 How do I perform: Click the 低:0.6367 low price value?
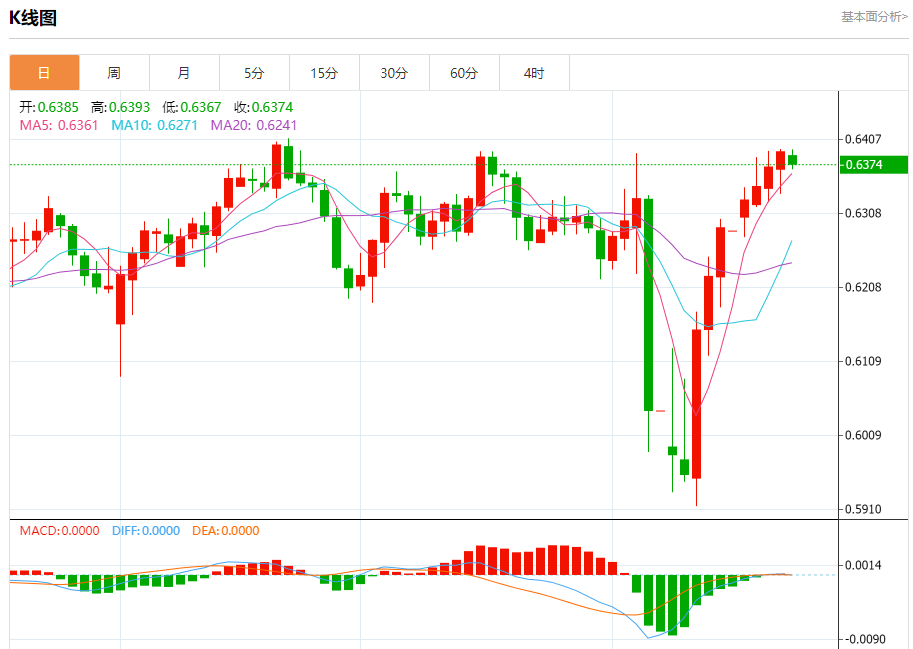192,107
